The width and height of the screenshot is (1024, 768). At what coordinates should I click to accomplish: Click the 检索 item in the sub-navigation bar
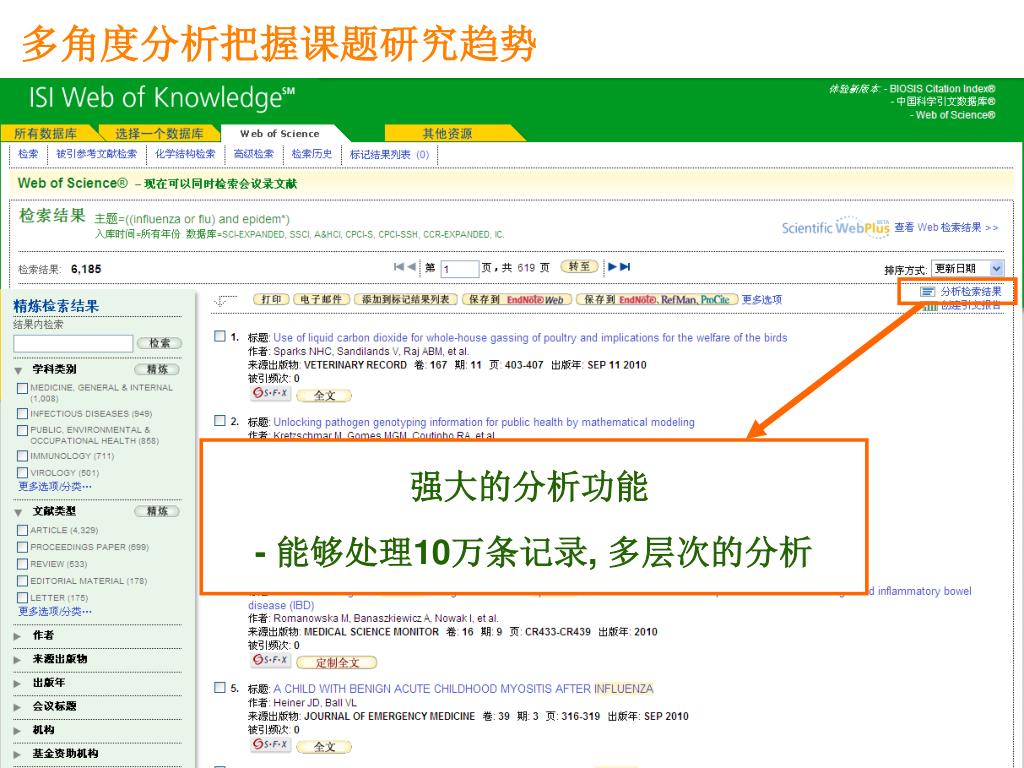point(28,154)
